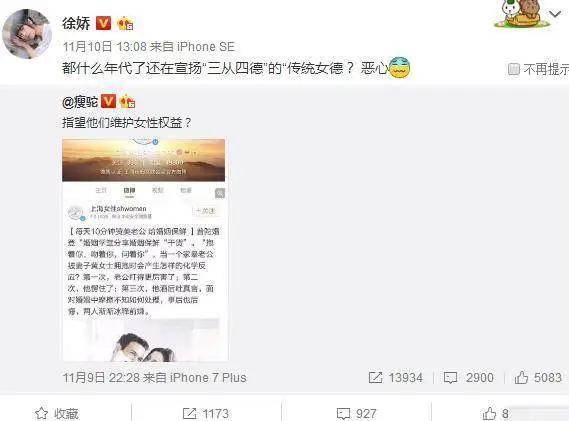Open the @瘦驼 user mention
This screenshot has height=421, width=569.
coord(80,102)
